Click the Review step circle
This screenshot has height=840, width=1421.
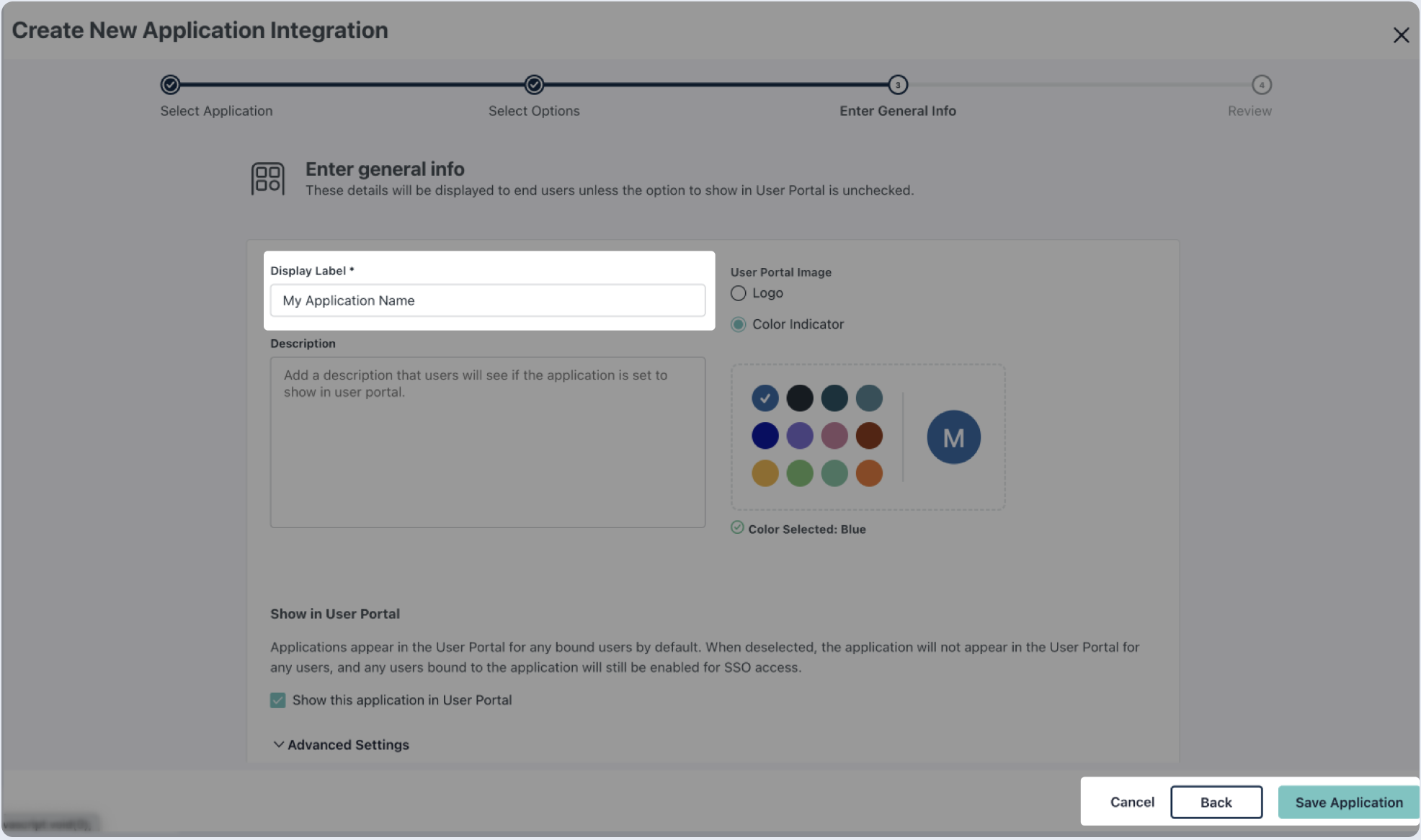point(1261,85)
